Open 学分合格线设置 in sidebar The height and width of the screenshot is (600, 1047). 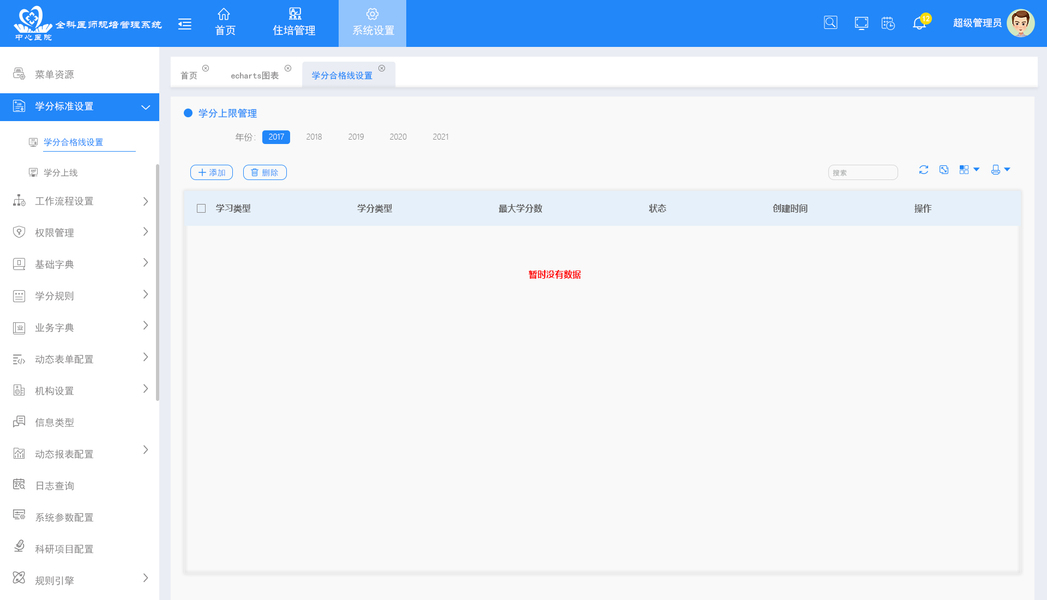[73, 142]
